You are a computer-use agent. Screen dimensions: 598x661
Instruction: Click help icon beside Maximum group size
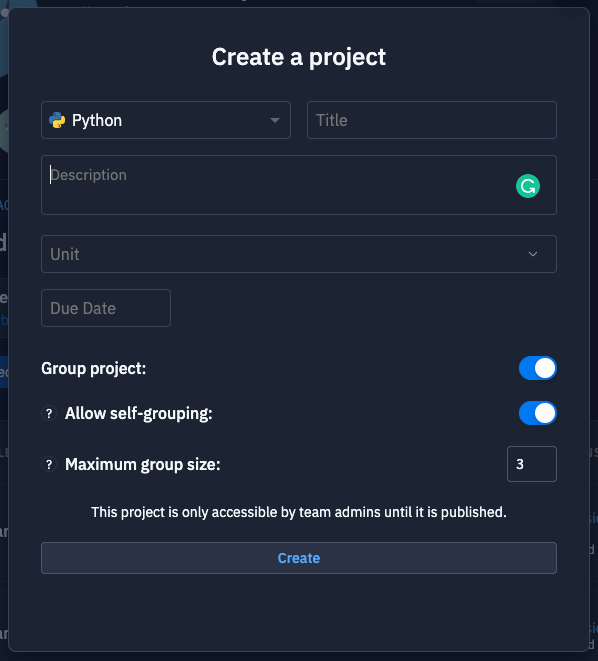(x=49, y=464)
